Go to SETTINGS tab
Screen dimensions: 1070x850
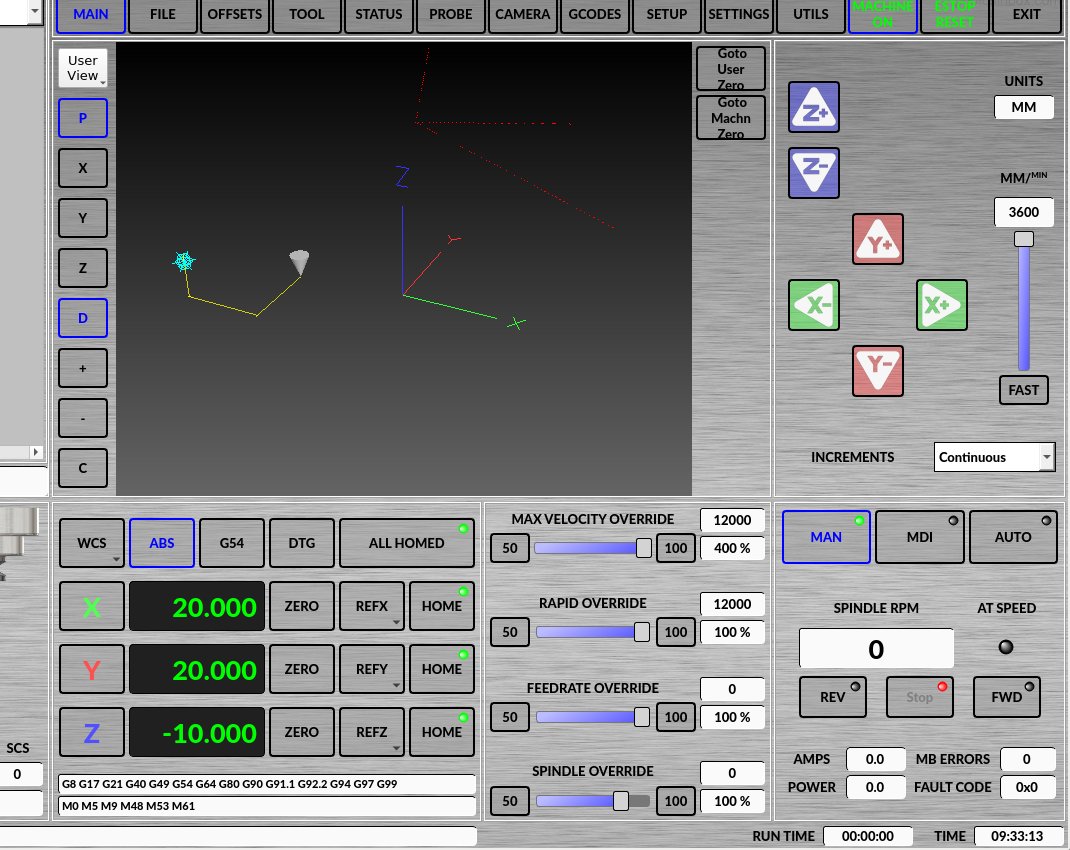[738, 15]
